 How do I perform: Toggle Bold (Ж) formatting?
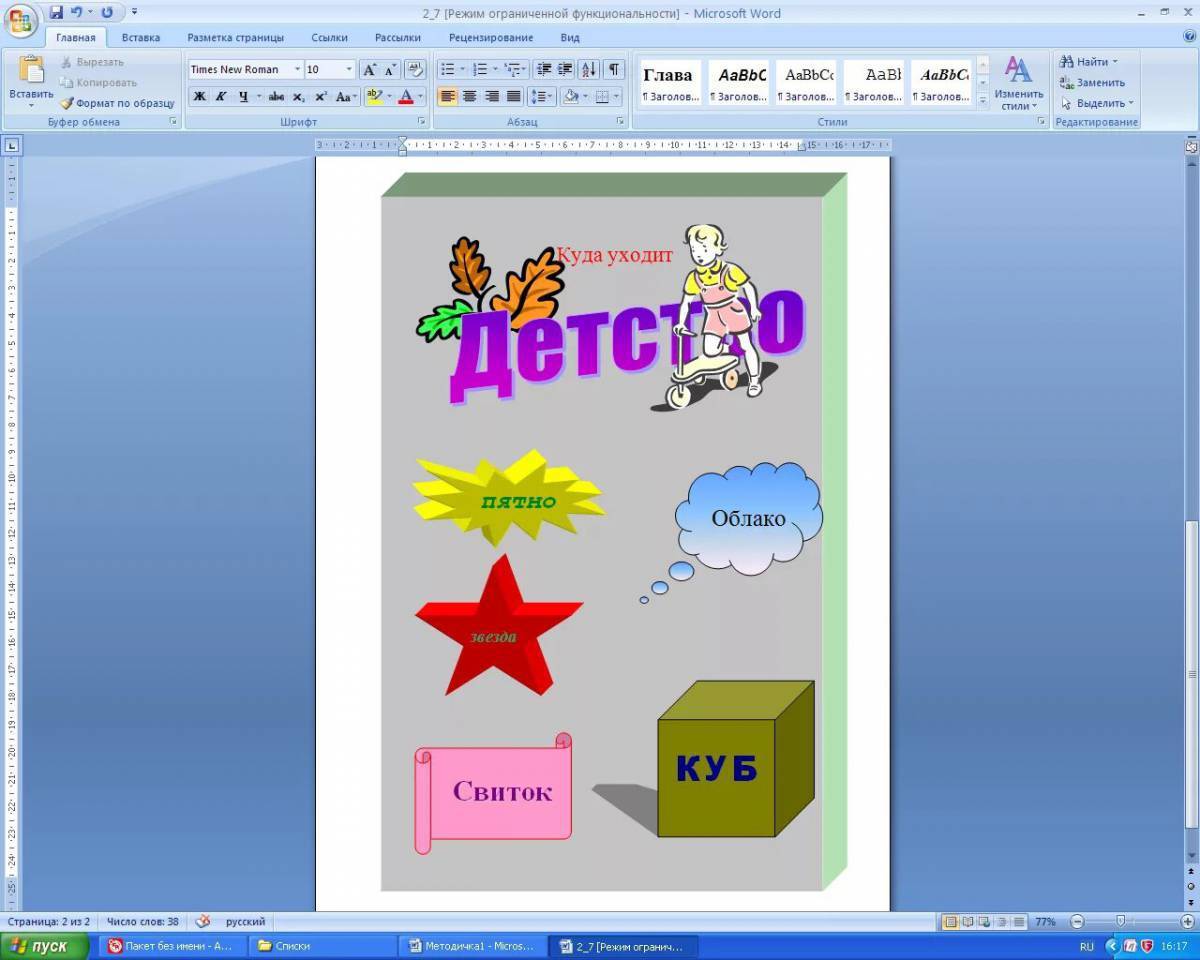click(199, 97)
